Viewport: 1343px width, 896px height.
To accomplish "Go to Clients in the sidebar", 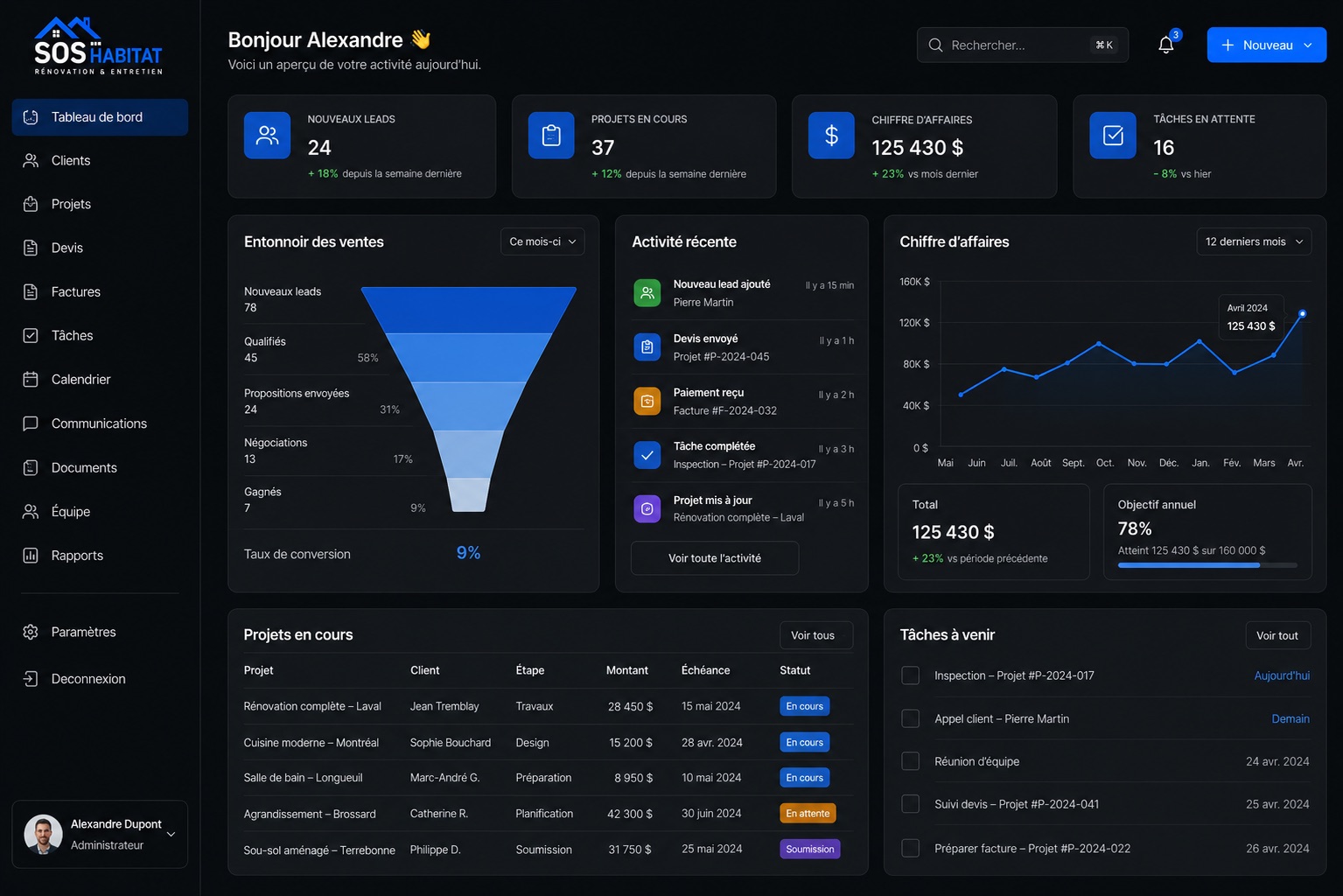I will 100,161.
